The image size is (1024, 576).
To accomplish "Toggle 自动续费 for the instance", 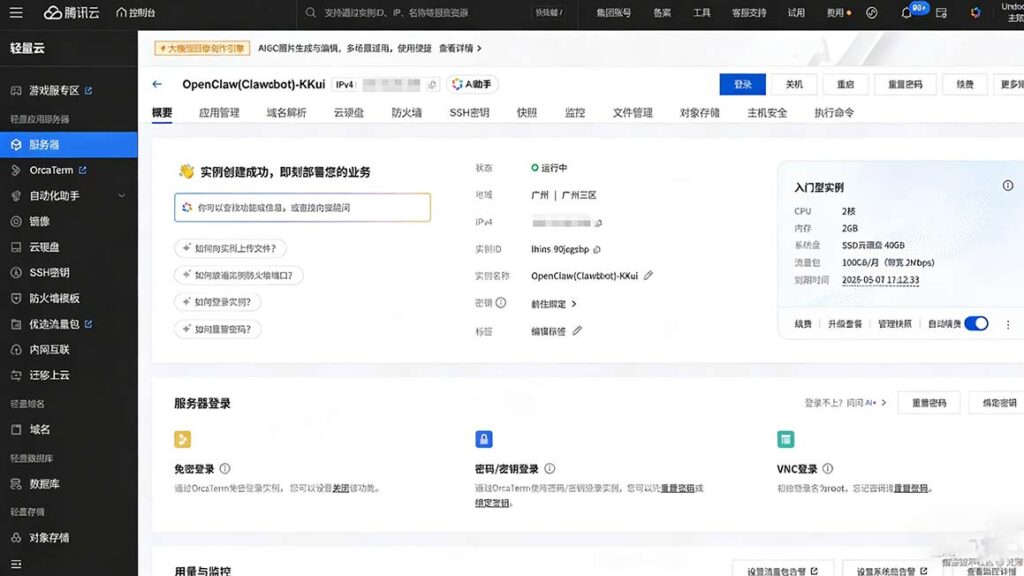I will click(975, 322).
